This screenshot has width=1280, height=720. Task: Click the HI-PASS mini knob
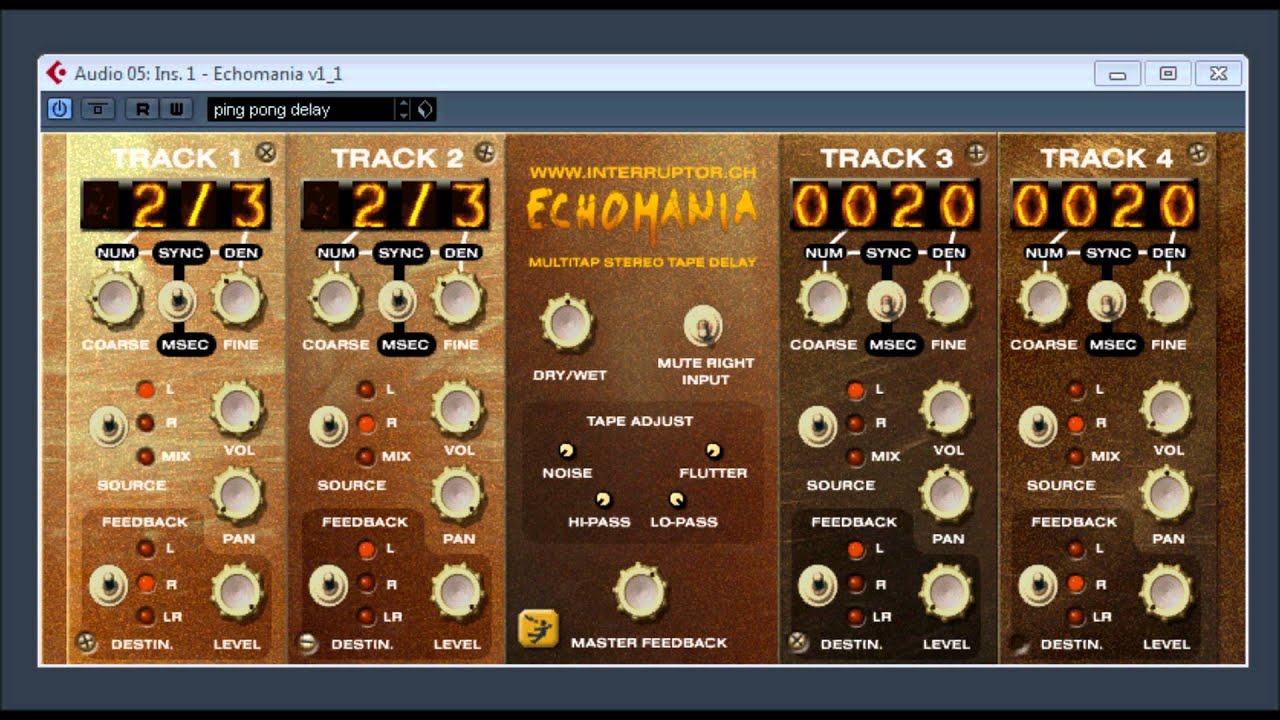click(x=603, y=499)
